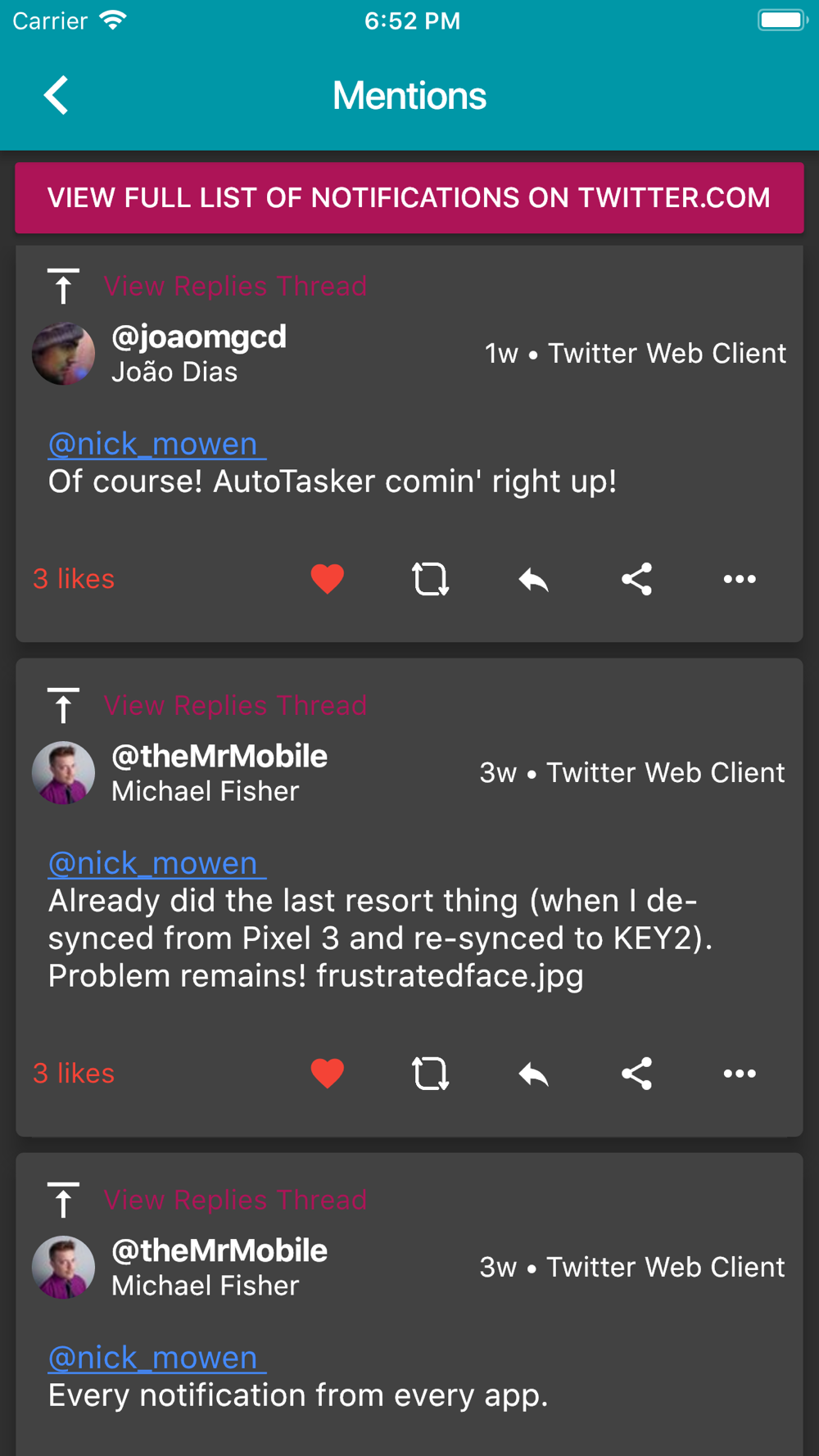Open more options on João Dias's tweet
The width and height of the screenshot is (819, 1456).
tap(740, 579)
